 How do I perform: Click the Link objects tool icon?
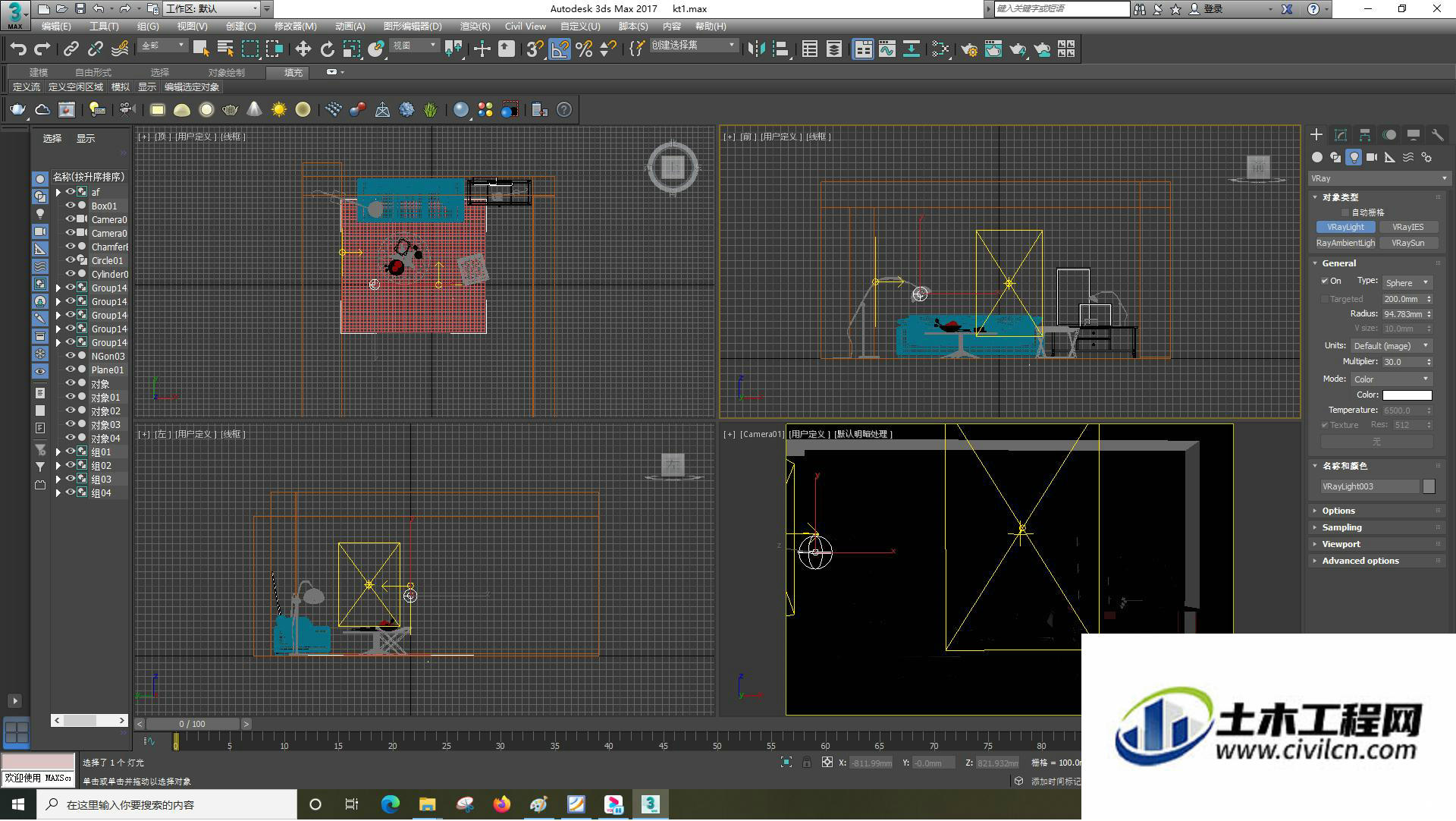tap(71, 49)
